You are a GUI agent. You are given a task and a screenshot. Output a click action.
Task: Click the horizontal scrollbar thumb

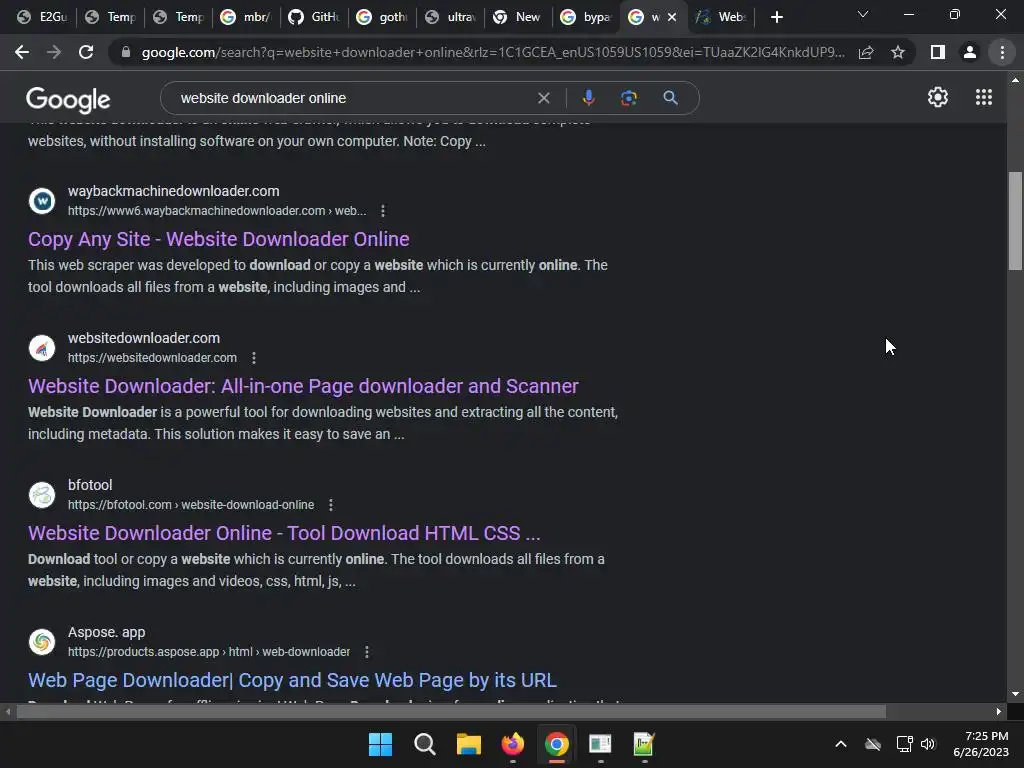[x=451, y=711]
